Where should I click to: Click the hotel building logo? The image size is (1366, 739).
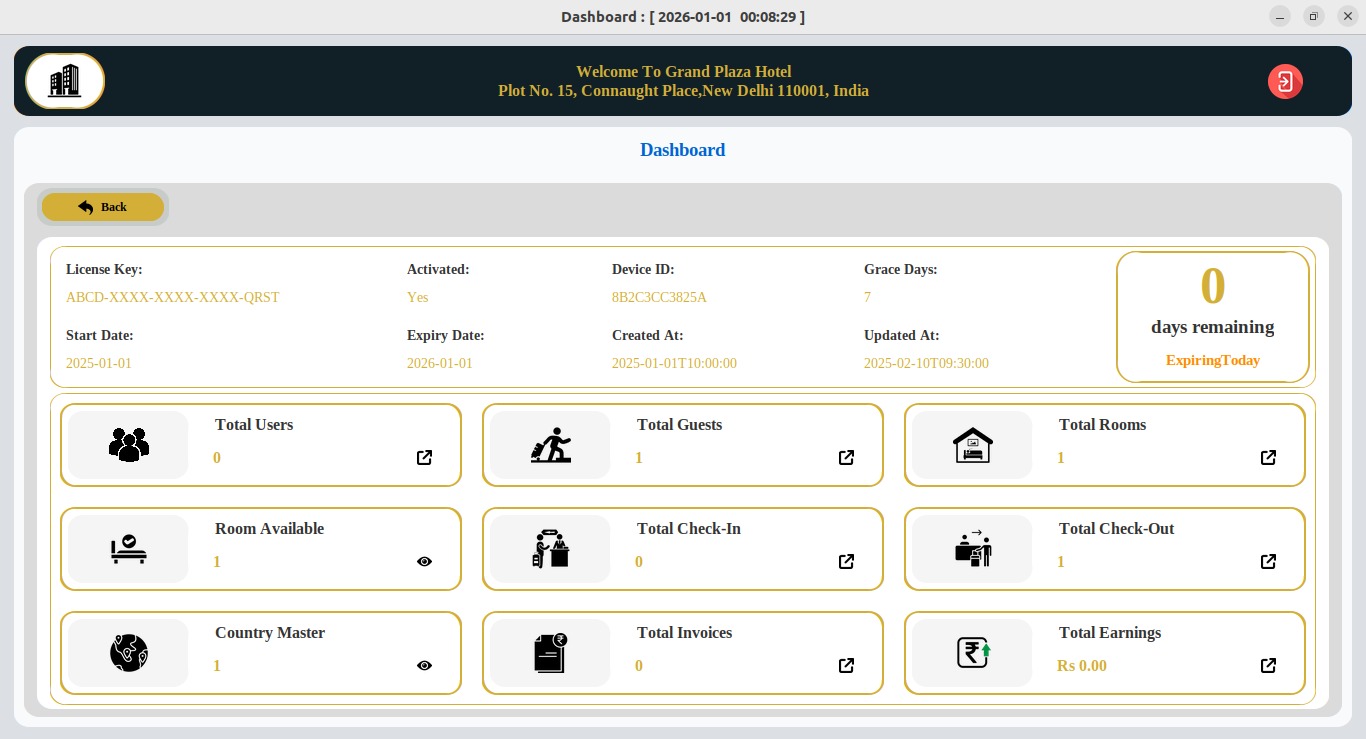click(65, 81)
